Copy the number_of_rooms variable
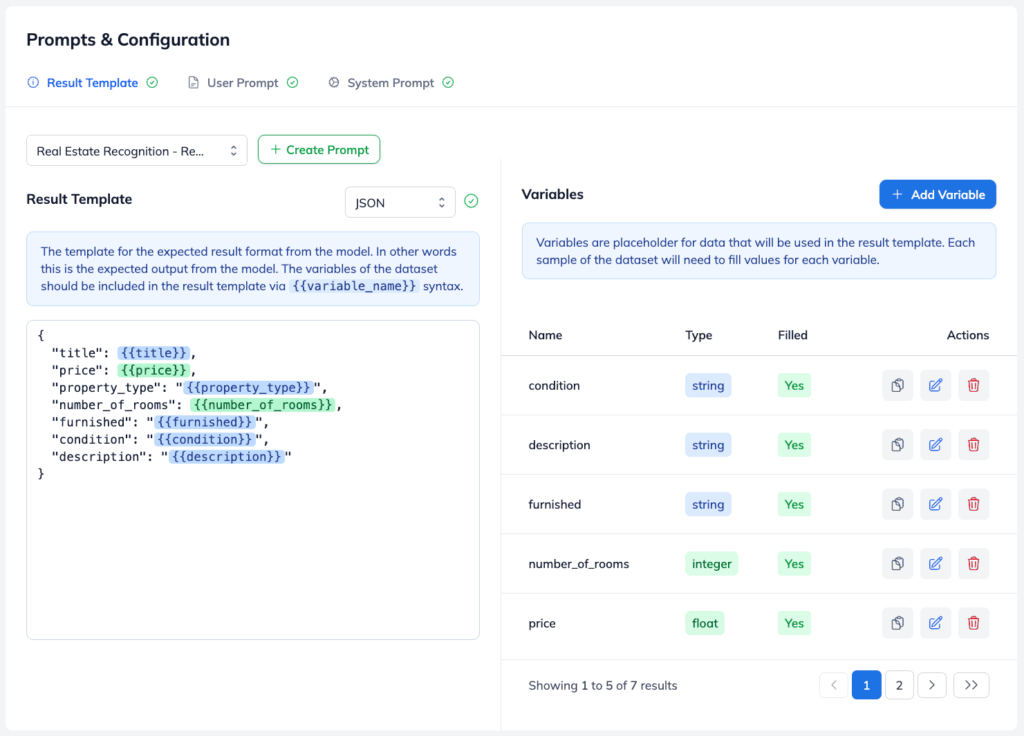Screen dimensions: 1024x736 (897, 564)
